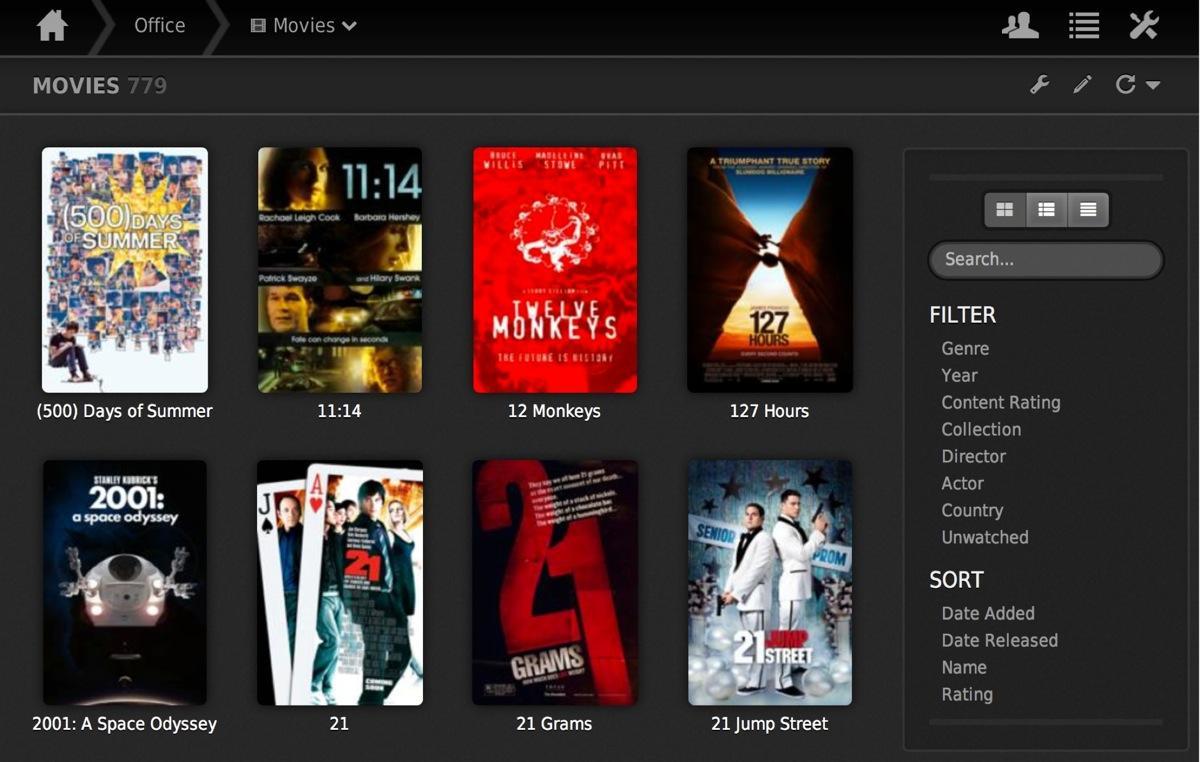Image resolution: width=1200 pixels, height=762 pixels.
Task: Expand the refresh options arrow
Action: 1153,86
